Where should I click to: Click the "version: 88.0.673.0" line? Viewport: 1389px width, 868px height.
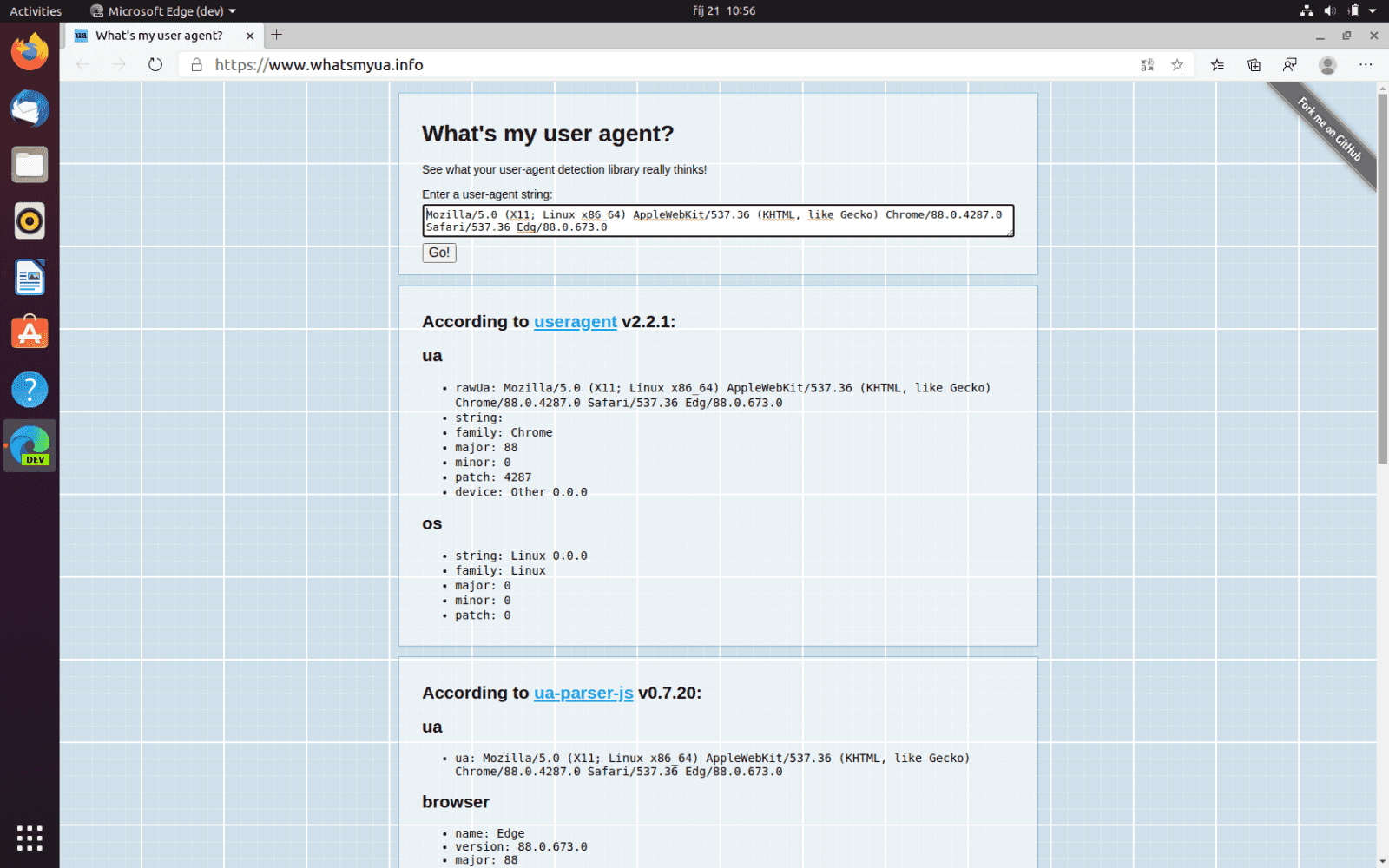pyautogui.click(x=521, y=847)
